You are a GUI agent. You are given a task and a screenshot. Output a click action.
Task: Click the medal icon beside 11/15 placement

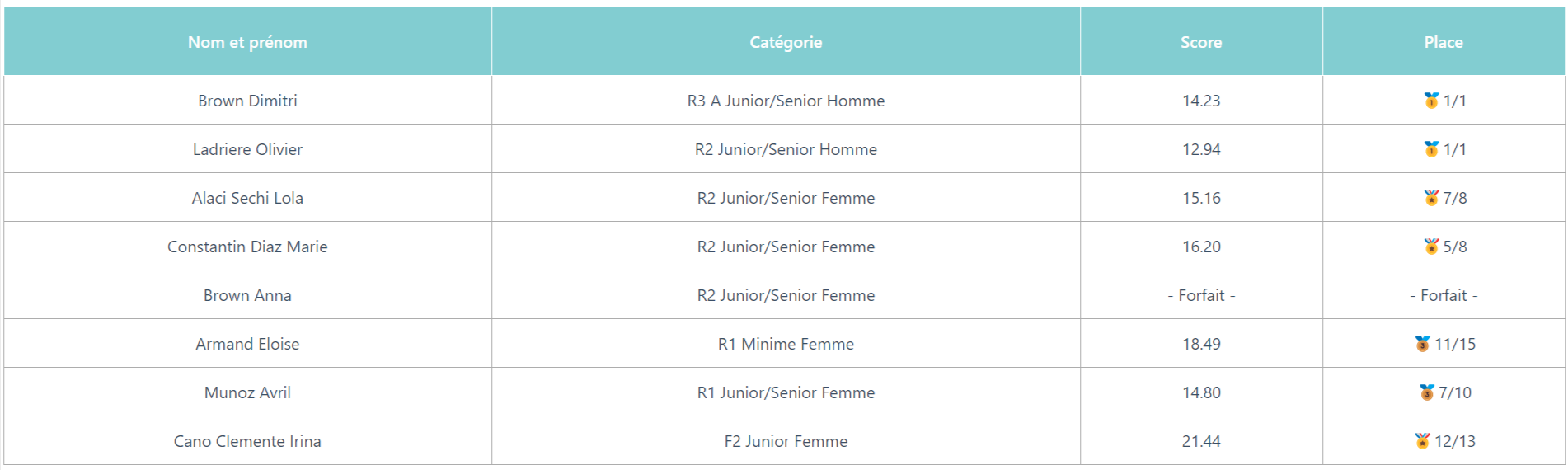(1422, 344)
